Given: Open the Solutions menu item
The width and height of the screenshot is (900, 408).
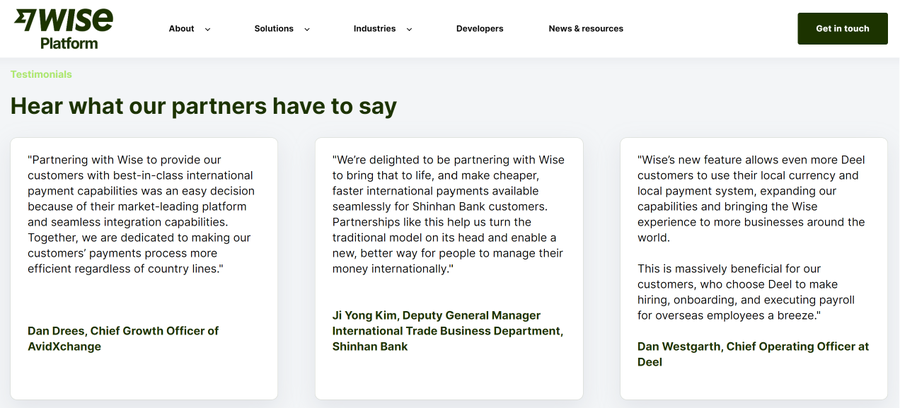Looking at the screenshot, I should click(x=274, y=29).
